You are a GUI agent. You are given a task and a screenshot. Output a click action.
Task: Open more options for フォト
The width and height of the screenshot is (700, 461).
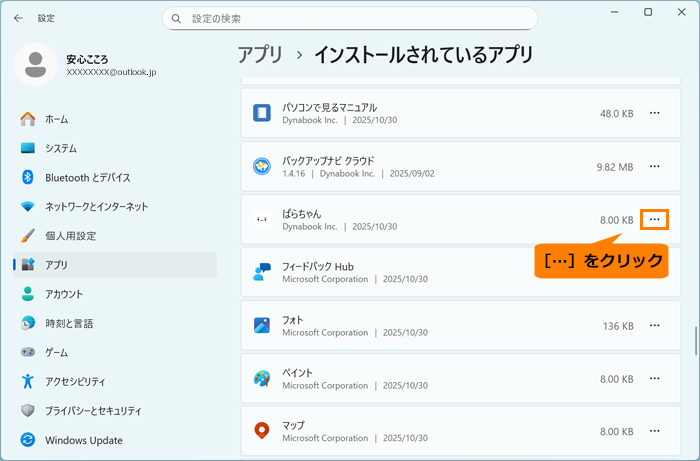[654, 326]
